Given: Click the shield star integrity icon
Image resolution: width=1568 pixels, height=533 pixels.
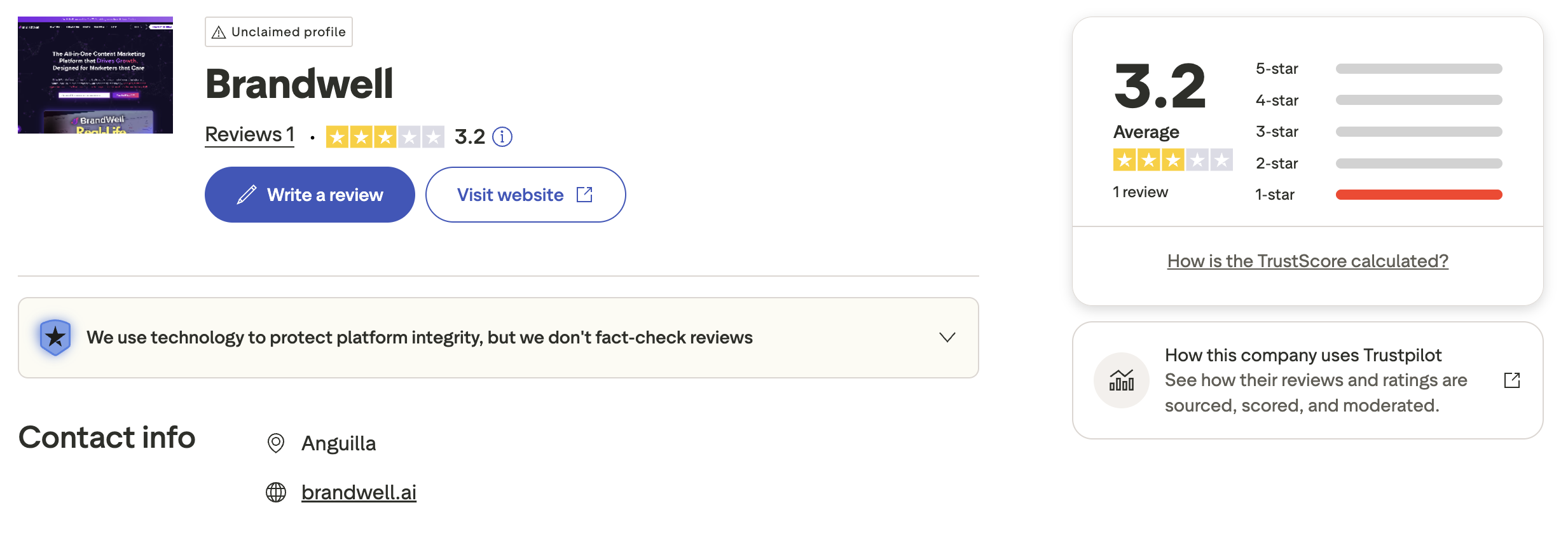Looking at the screenshot, I should pyautogui.click(x=55, y=337).
